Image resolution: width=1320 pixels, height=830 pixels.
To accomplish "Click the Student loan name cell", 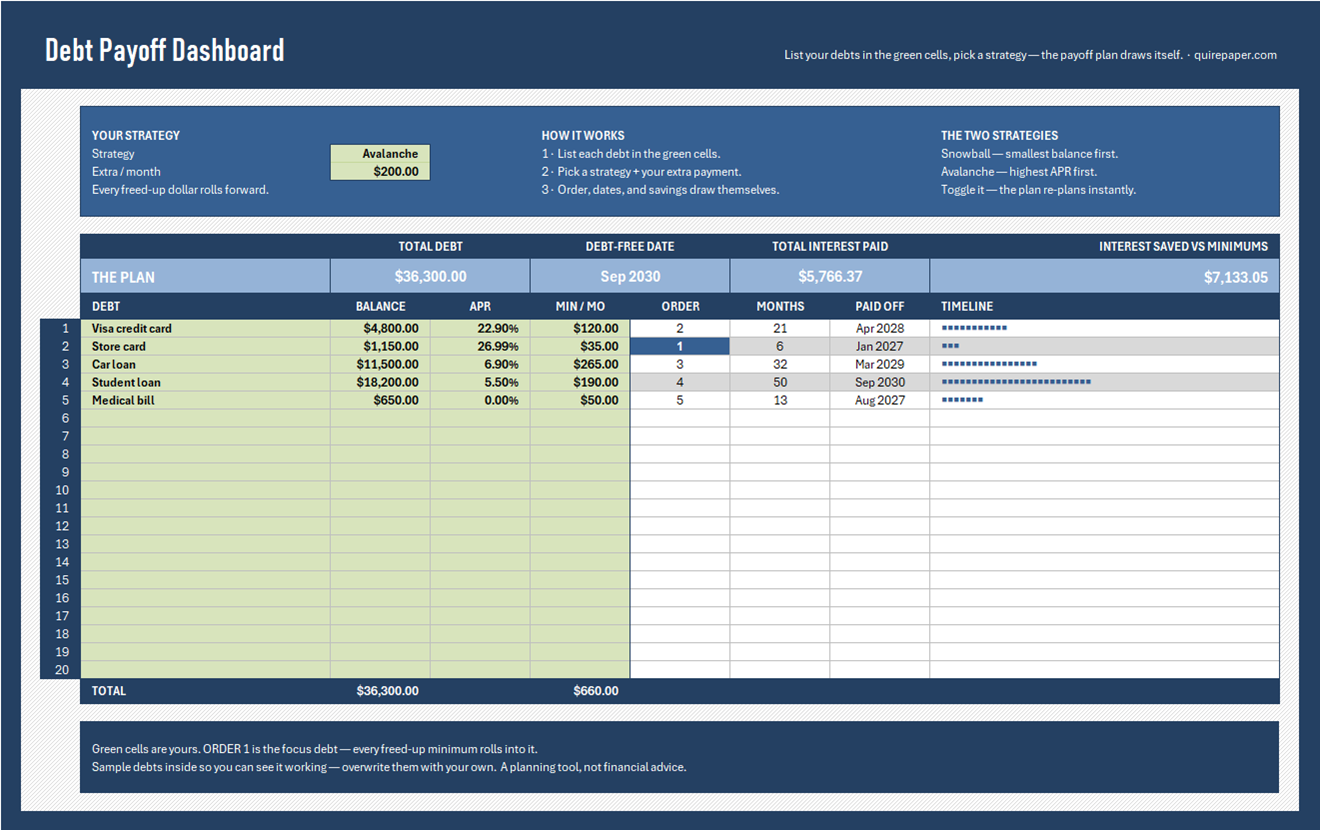I will (x=205, y=382).
